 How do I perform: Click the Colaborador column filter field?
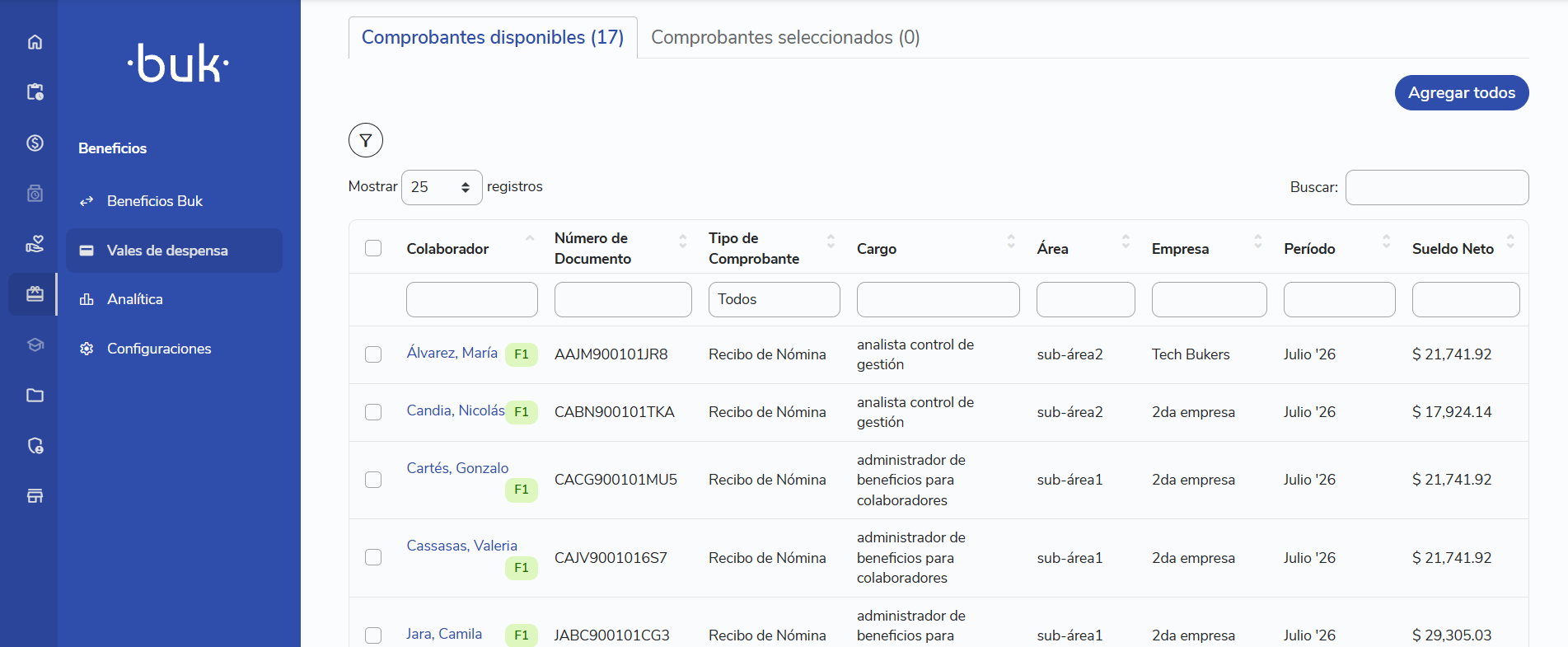point(471,299)
